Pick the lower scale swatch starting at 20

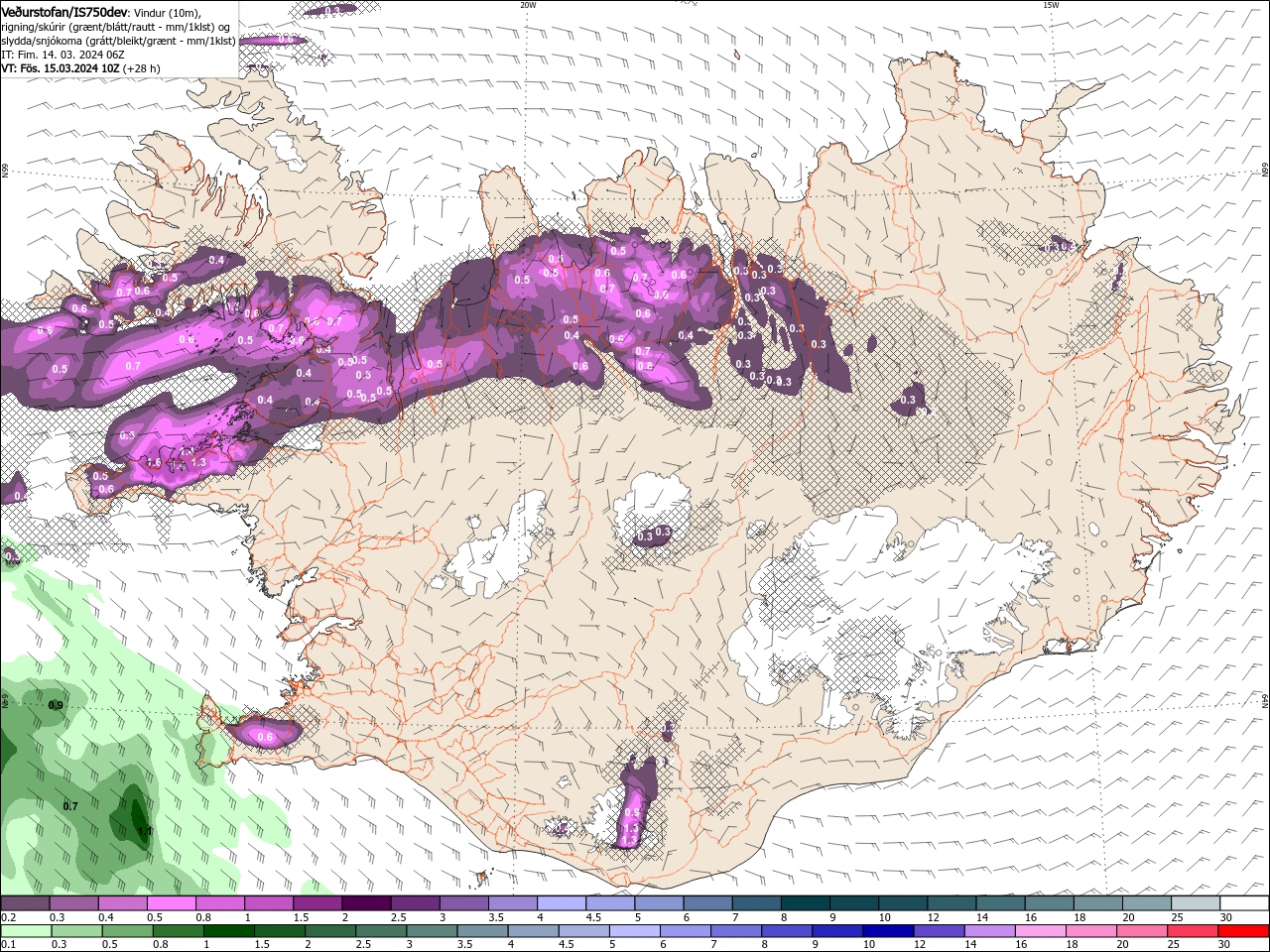[x=1143, y=931]
